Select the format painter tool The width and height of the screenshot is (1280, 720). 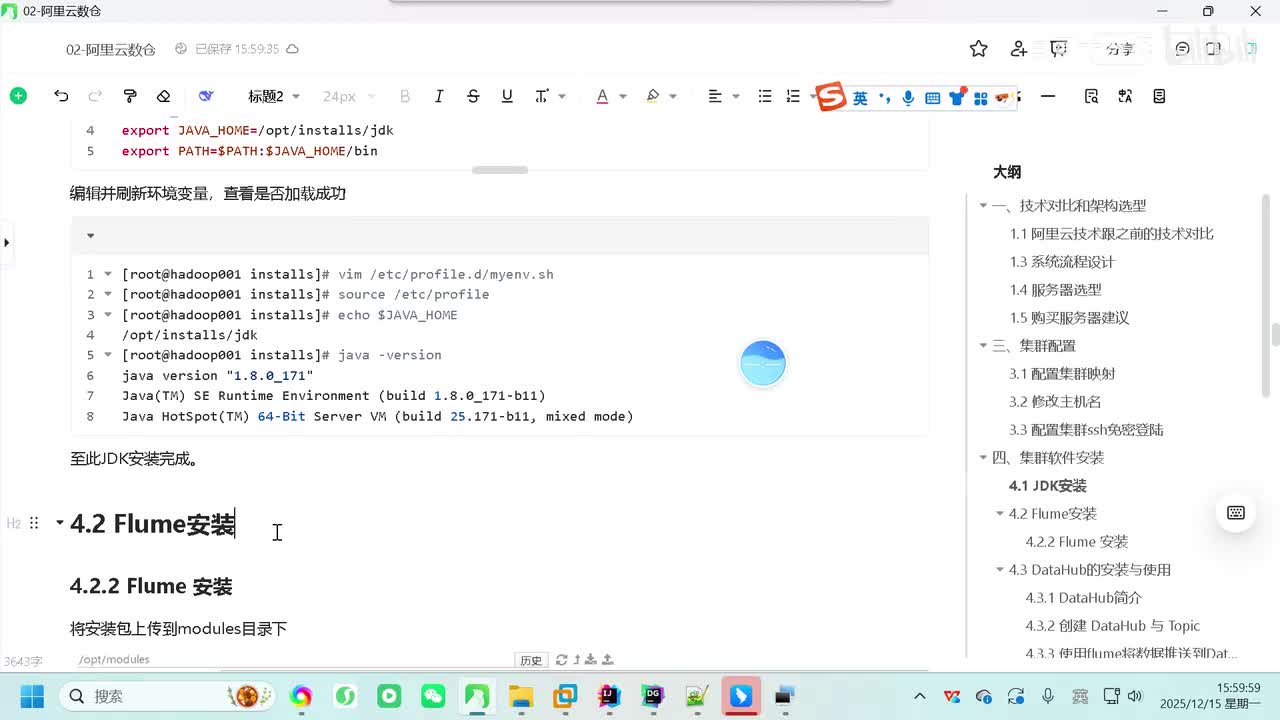130,96
